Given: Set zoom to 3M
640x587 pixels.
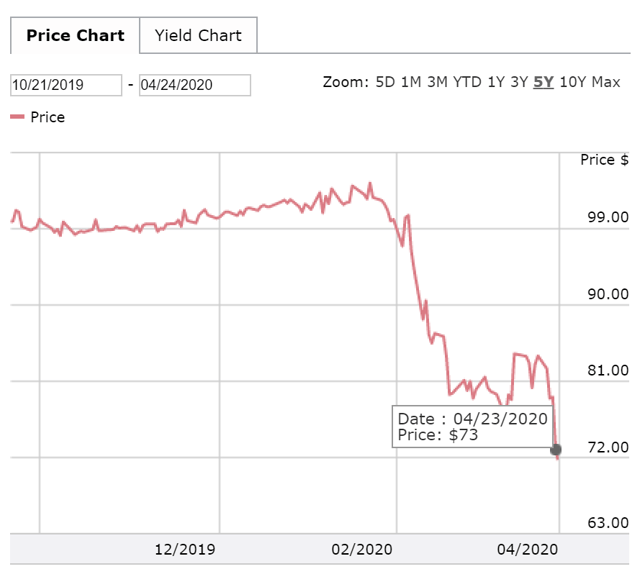Looking at the screenshot, I should point(437,82).
